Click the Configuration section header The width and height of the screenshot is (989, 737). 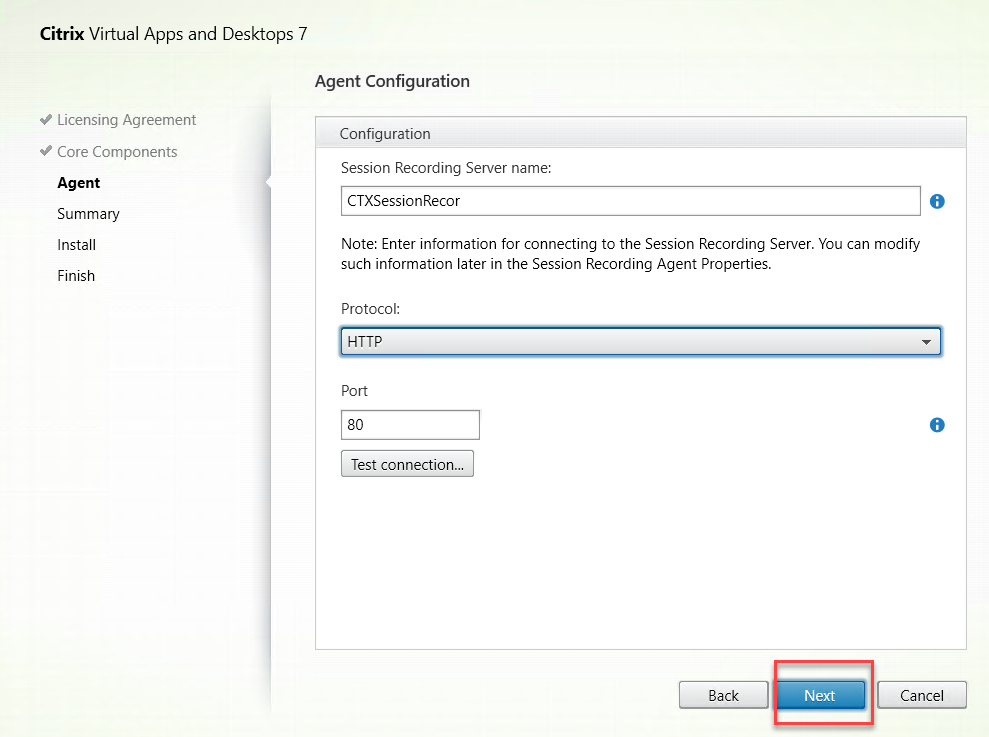(x=385, y=133)
